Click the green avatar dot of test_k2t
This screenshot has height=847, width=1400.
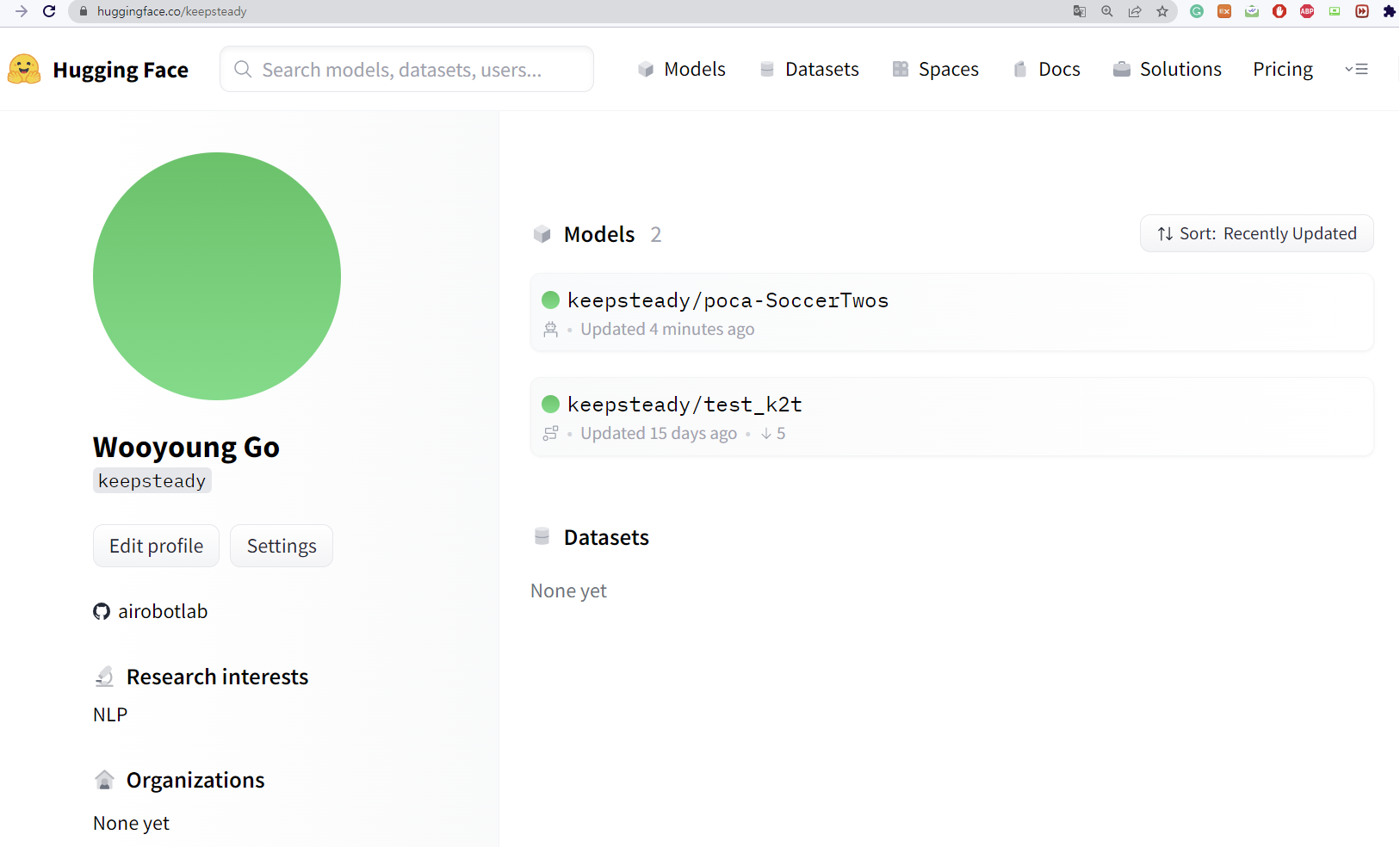(551, 404)
